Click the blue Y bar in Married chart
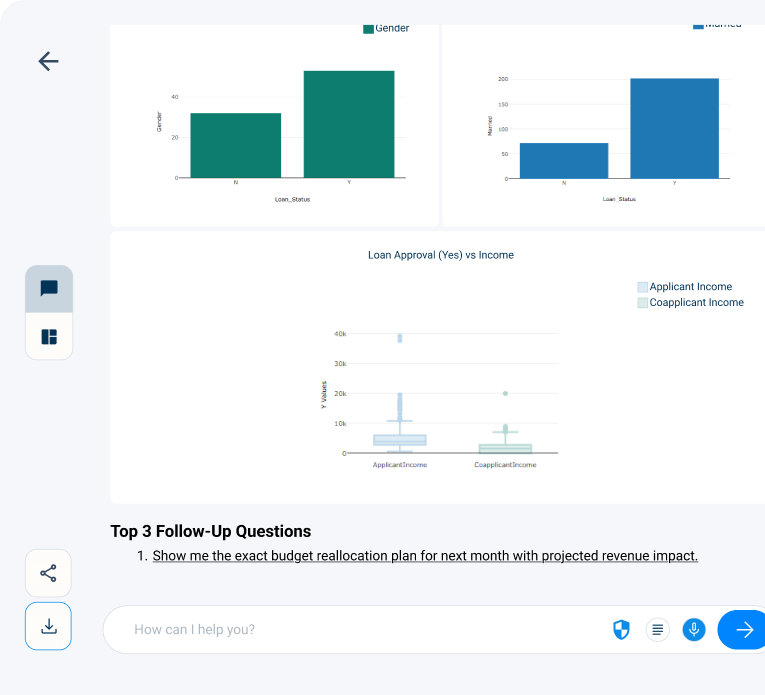765x695 pixels. tap(674, 128)
